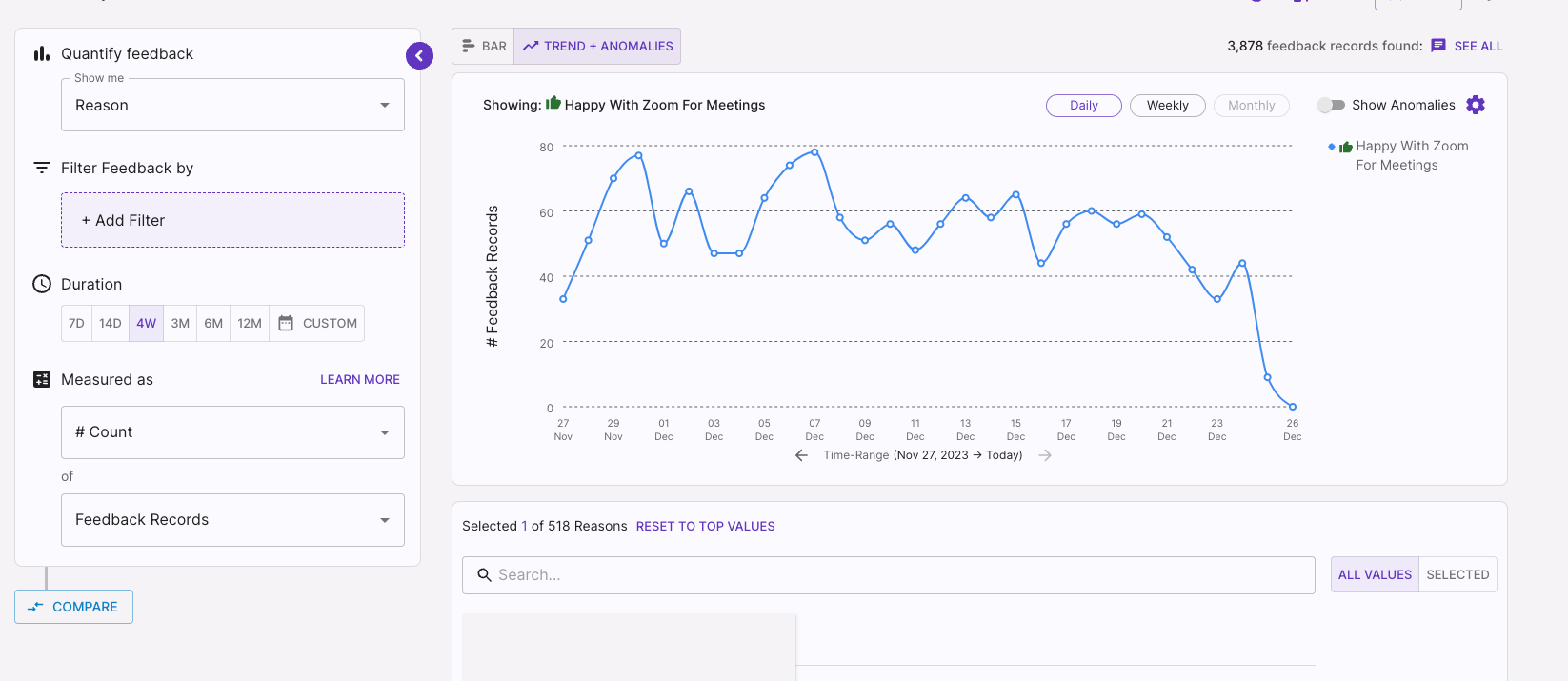Open CUSTOM duration picker

tap(317, 323)
